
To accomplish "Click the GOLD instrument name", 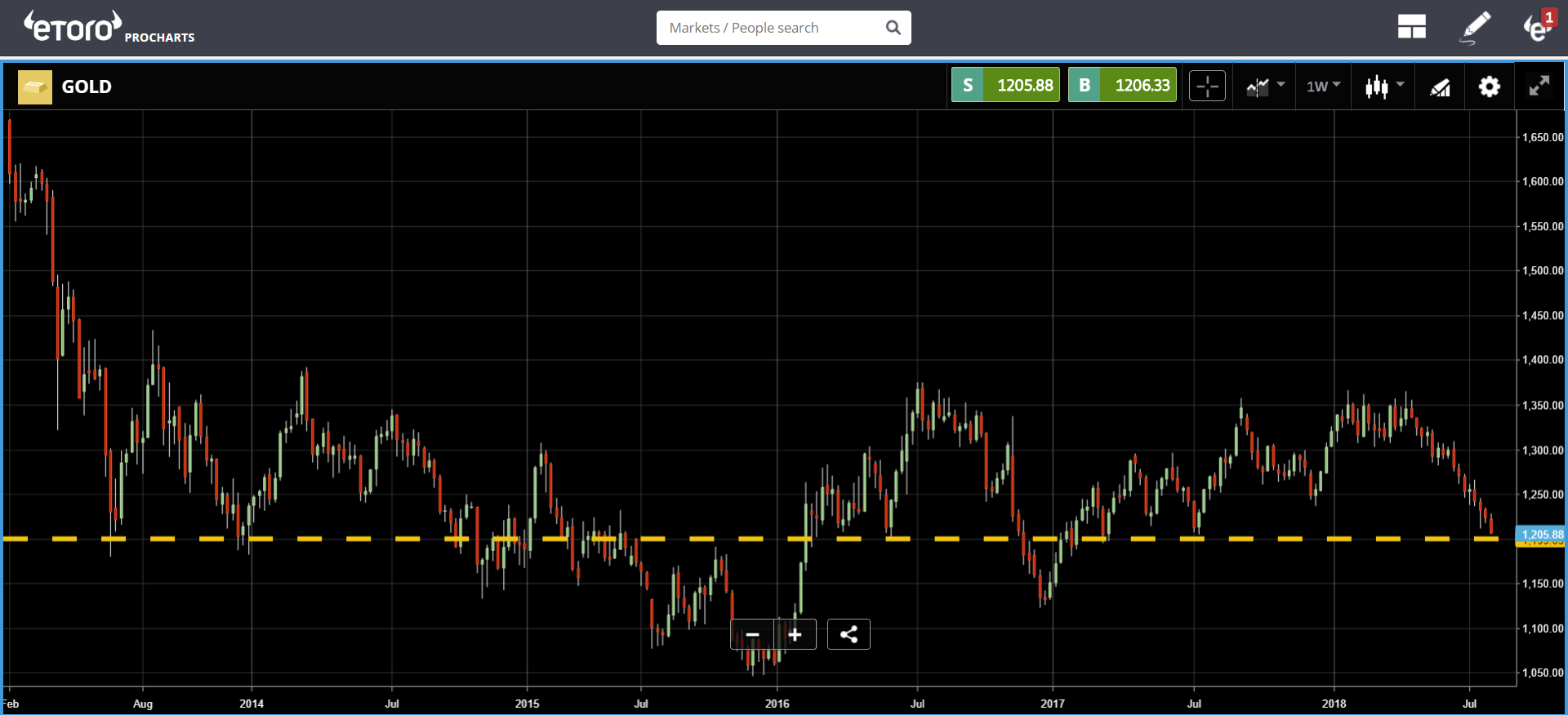I will (87, 87).
